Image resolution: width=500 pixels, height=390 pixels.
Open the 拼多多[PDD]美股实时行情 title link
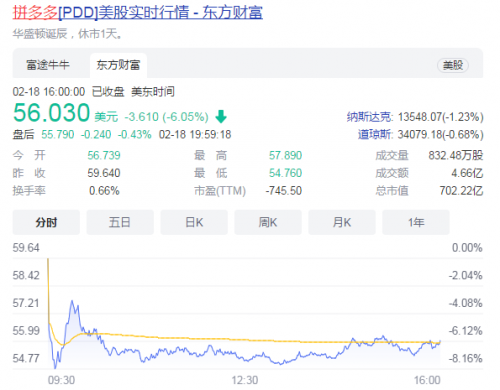(138, 13)
